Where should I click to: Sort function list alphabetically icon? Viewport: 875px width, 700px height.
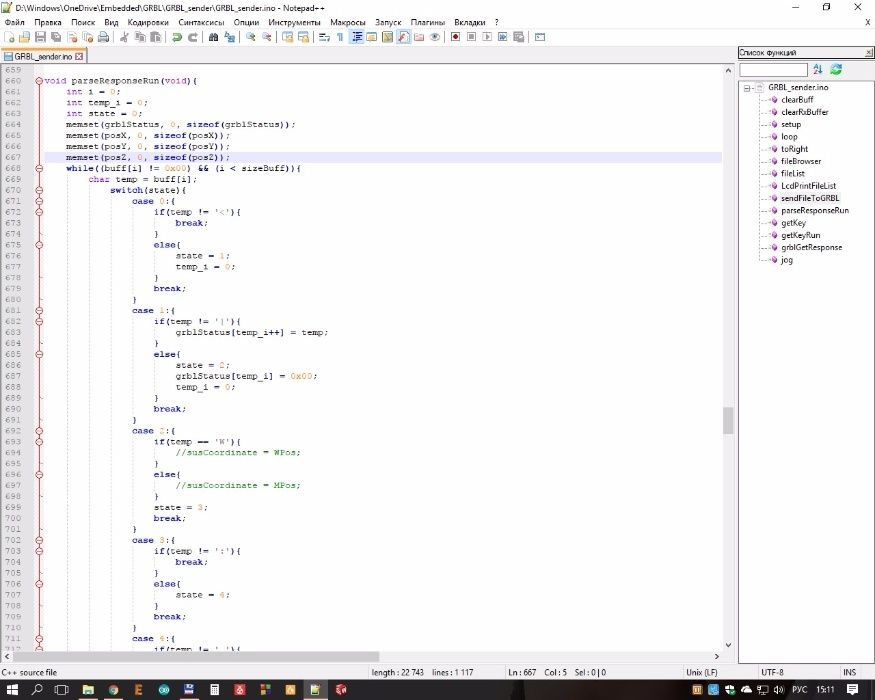[818, 70]
